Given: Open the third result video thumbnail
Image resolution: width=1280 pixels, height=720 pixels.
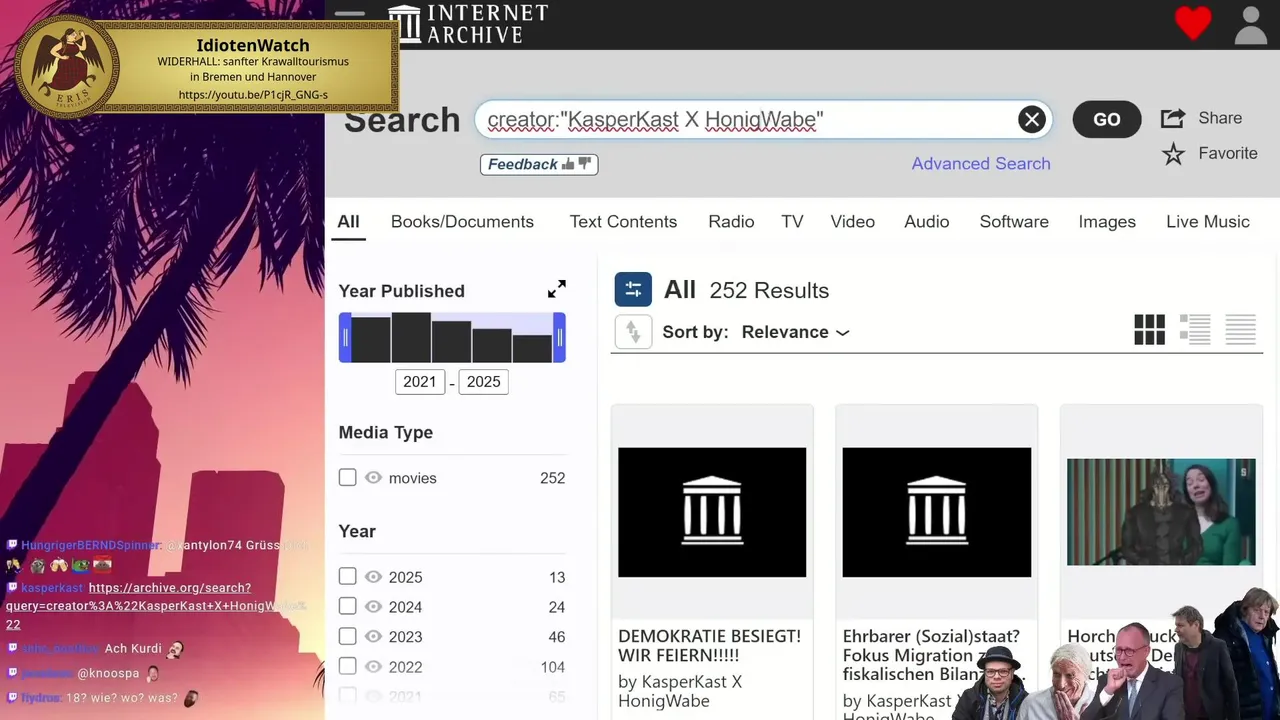Looking at the screenshot, I should (x=1161, y=512).
